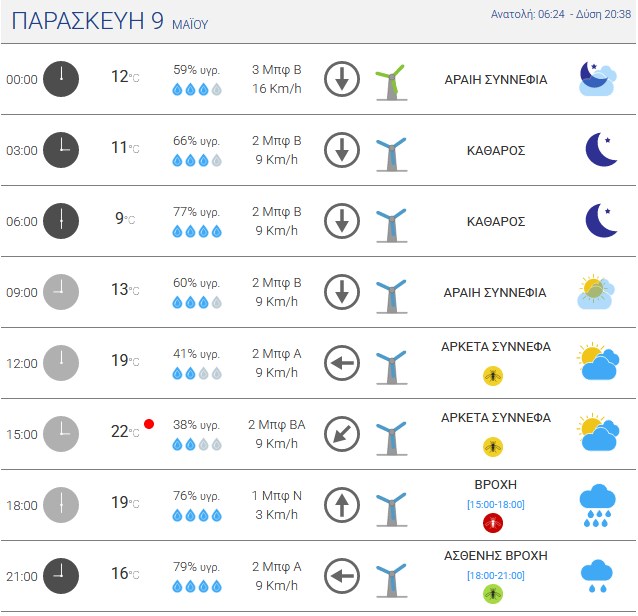The height and width of the screenshot is (616, 638).
Task: Click the green wind turbine icon at 00:00
Action: click(391, 82)
